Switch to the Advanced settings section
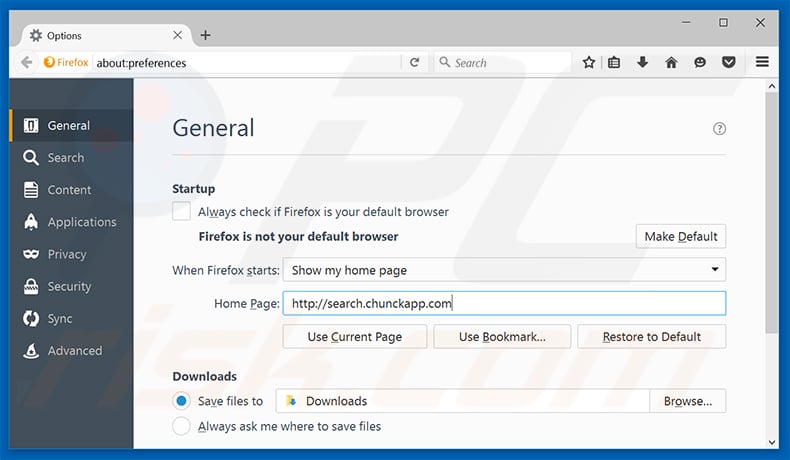790x460 pixels. click(x=74, y=351)
